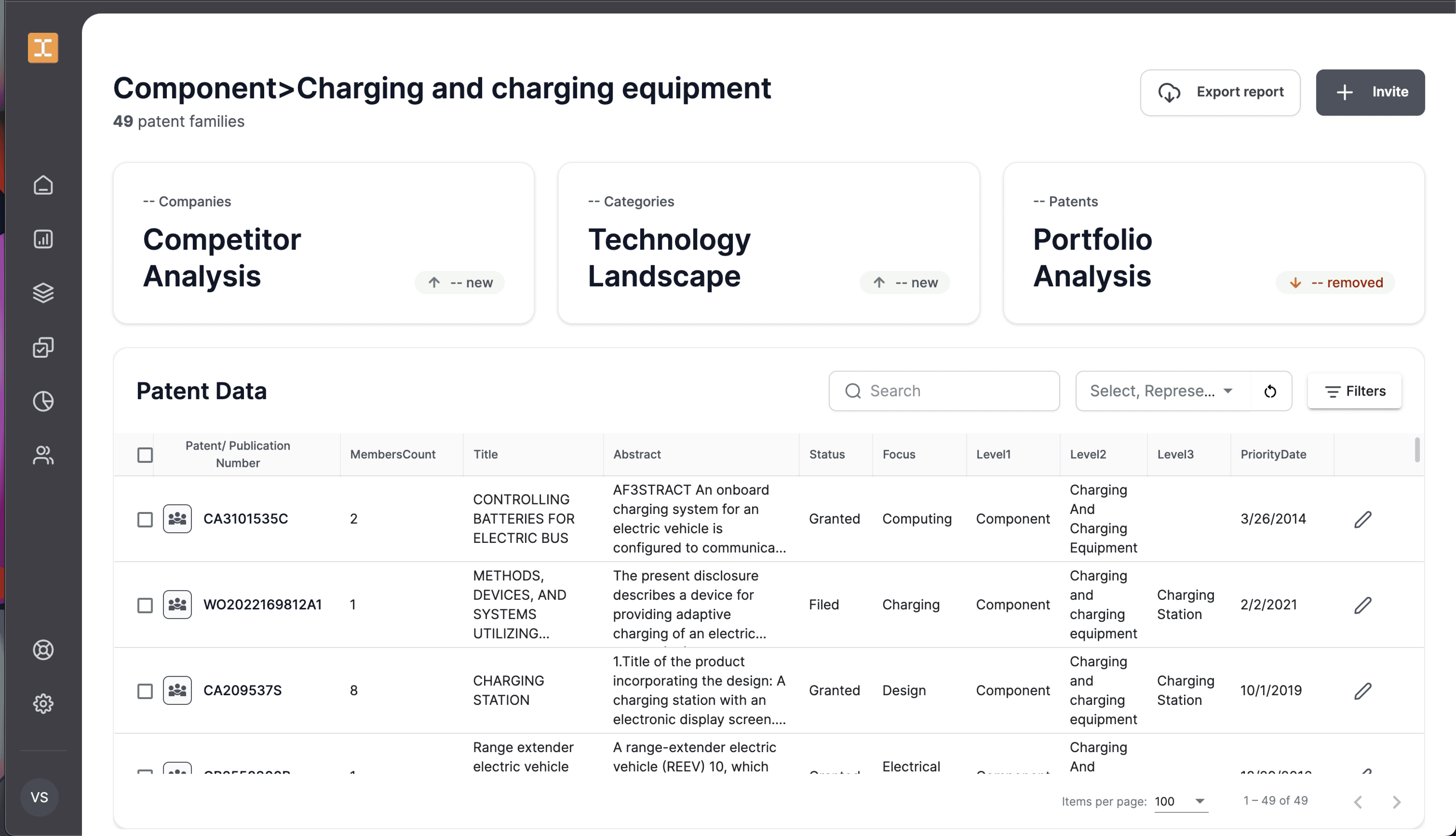Open the VS user avatar
Screen dimensions: 1456x836
40,797
